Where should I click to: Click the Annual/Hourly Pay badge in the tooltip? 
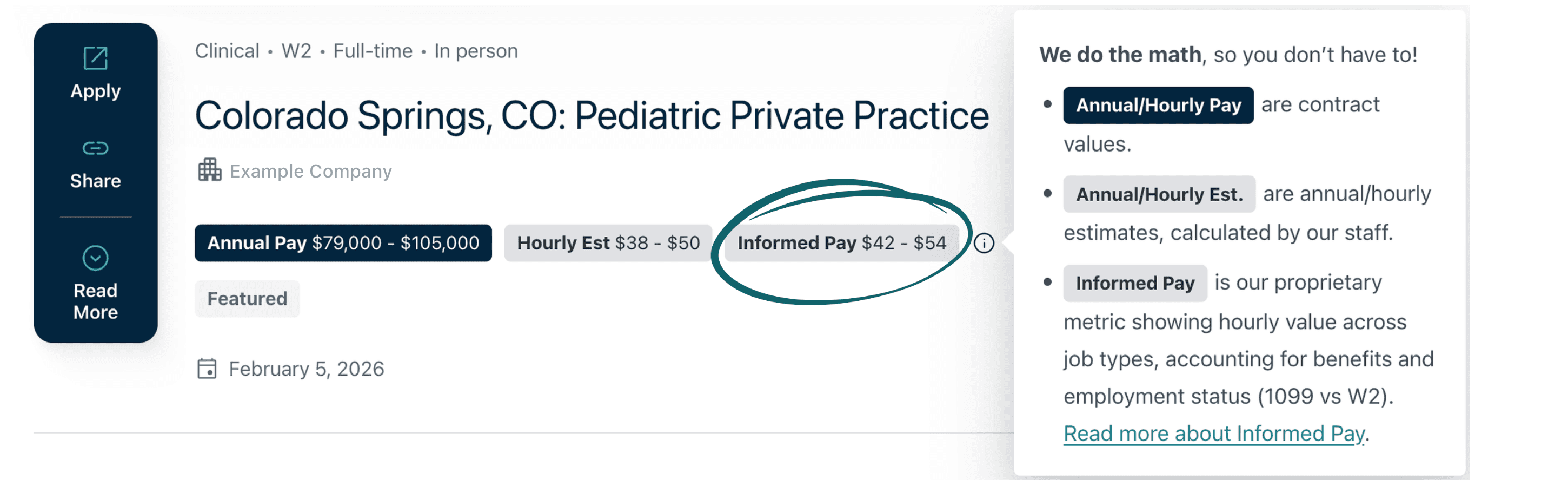point(1158,106)
